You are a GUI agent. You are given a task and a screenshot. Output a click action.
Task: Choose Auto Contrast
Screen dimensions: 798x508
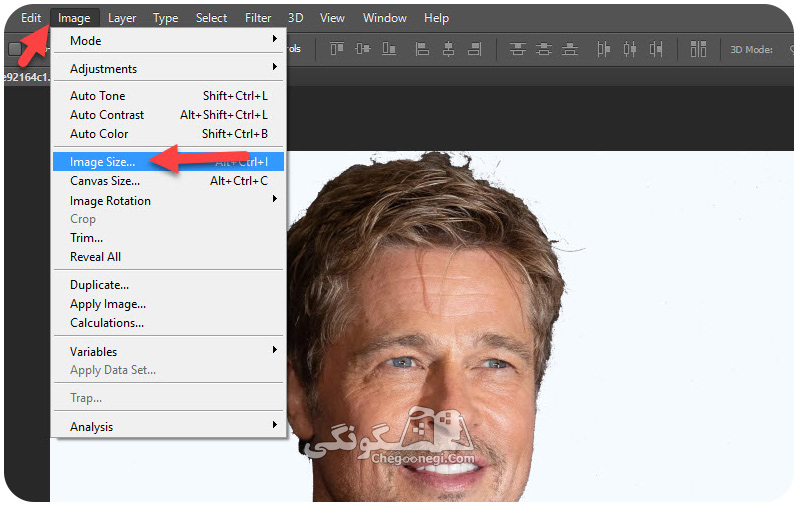click(x=168, y=115)
